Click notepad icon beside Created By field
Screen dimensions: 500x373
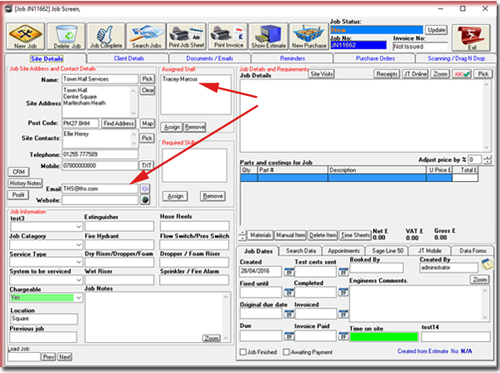click(x=487, y=264)
